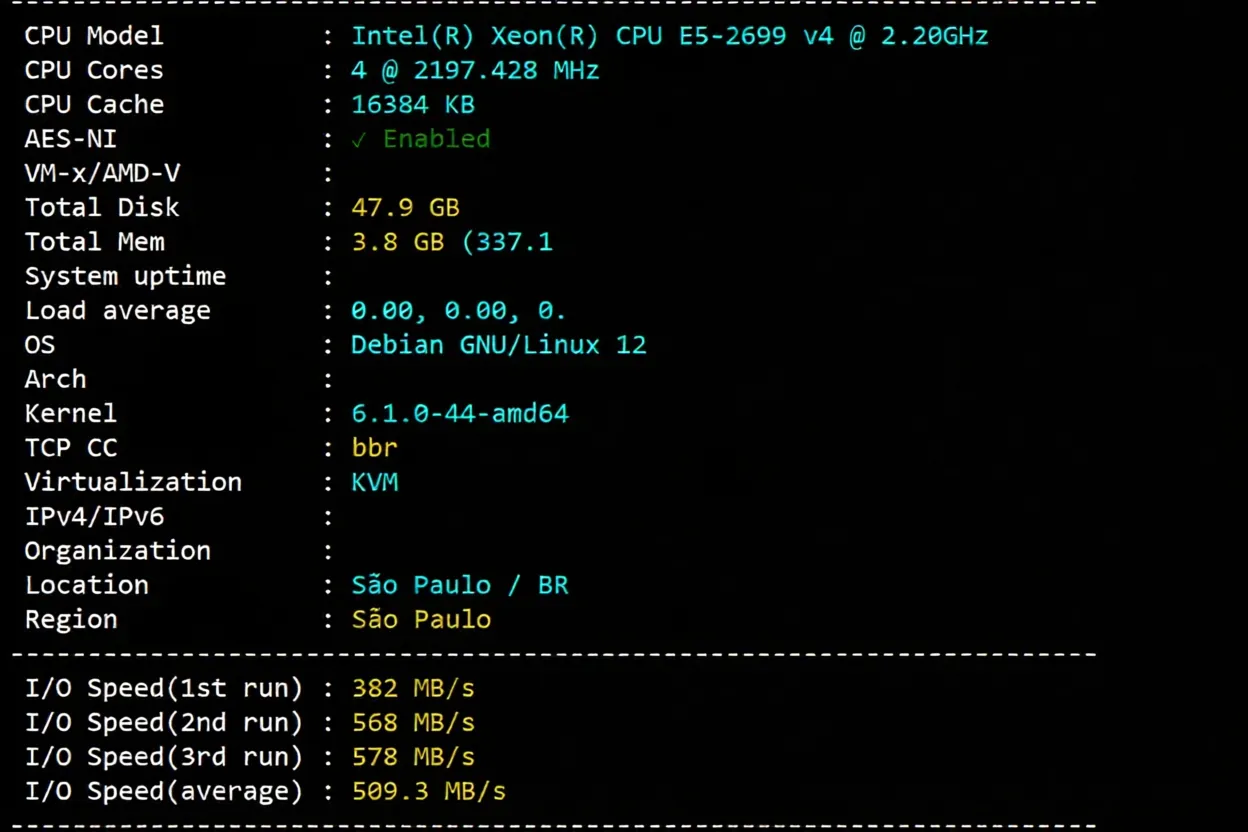
Task: Select the '4 @ 2197.428 MHz' value
Action: (x=475, y=70)
